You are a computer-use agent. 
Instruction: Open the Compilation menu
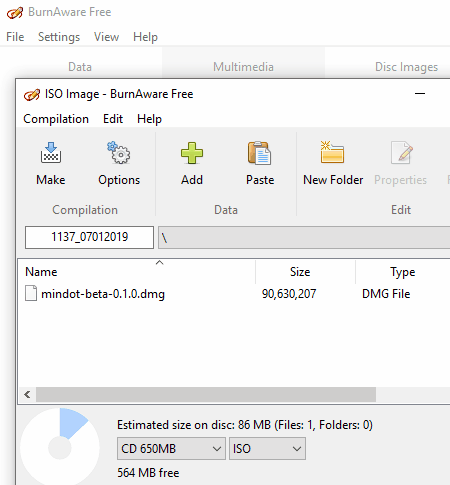coord(56,119)
